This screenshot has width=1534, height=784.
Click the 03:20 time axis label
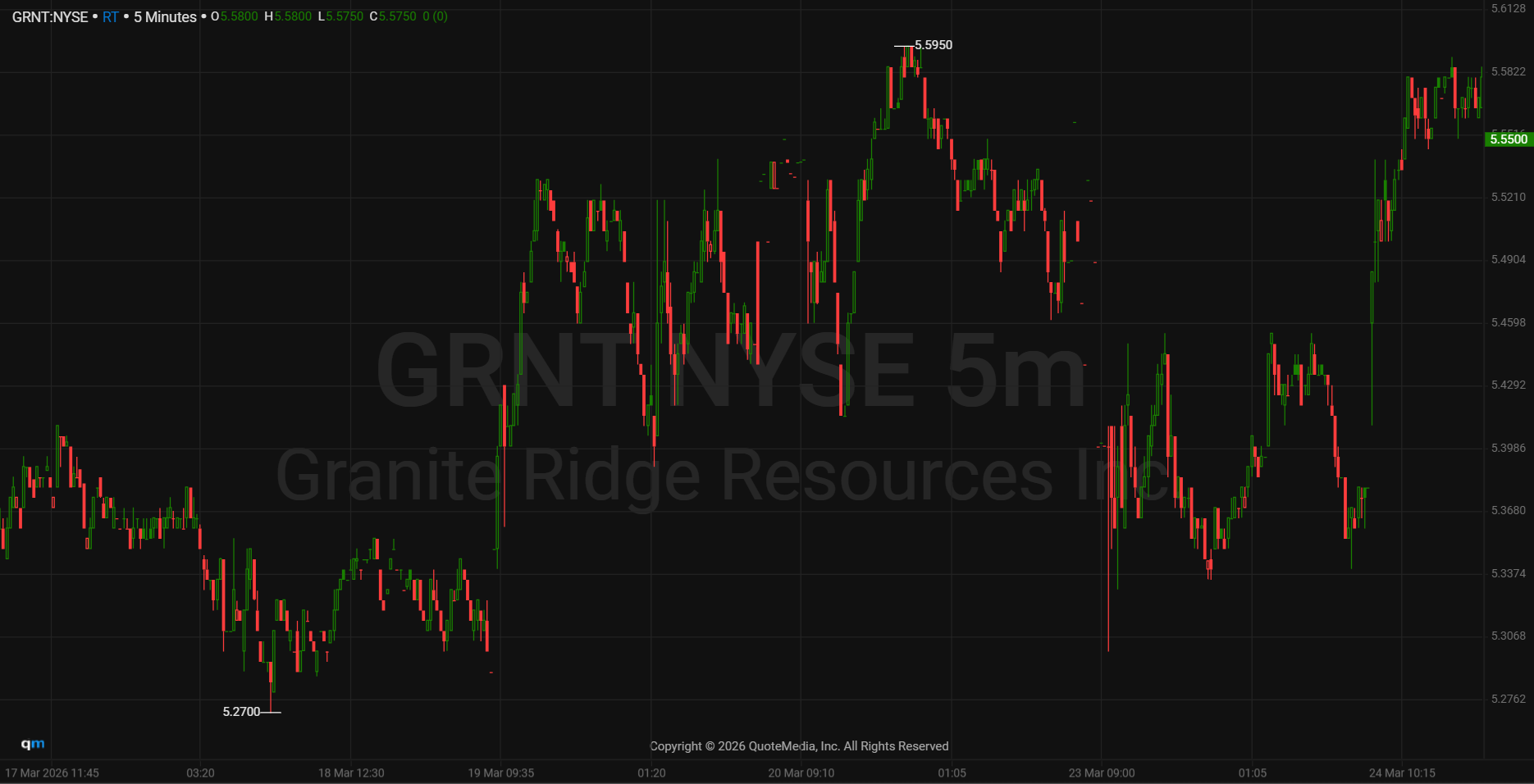click(x=200, y=773)
